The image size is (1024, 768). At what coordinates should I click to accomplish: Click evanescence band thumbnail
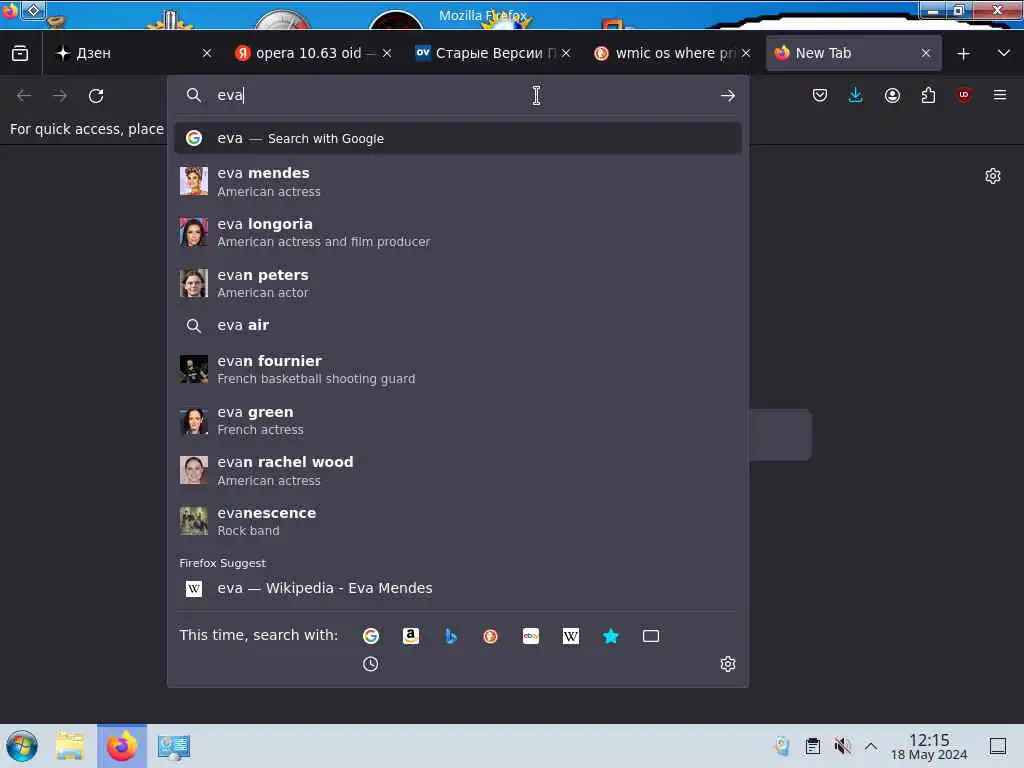194,521
